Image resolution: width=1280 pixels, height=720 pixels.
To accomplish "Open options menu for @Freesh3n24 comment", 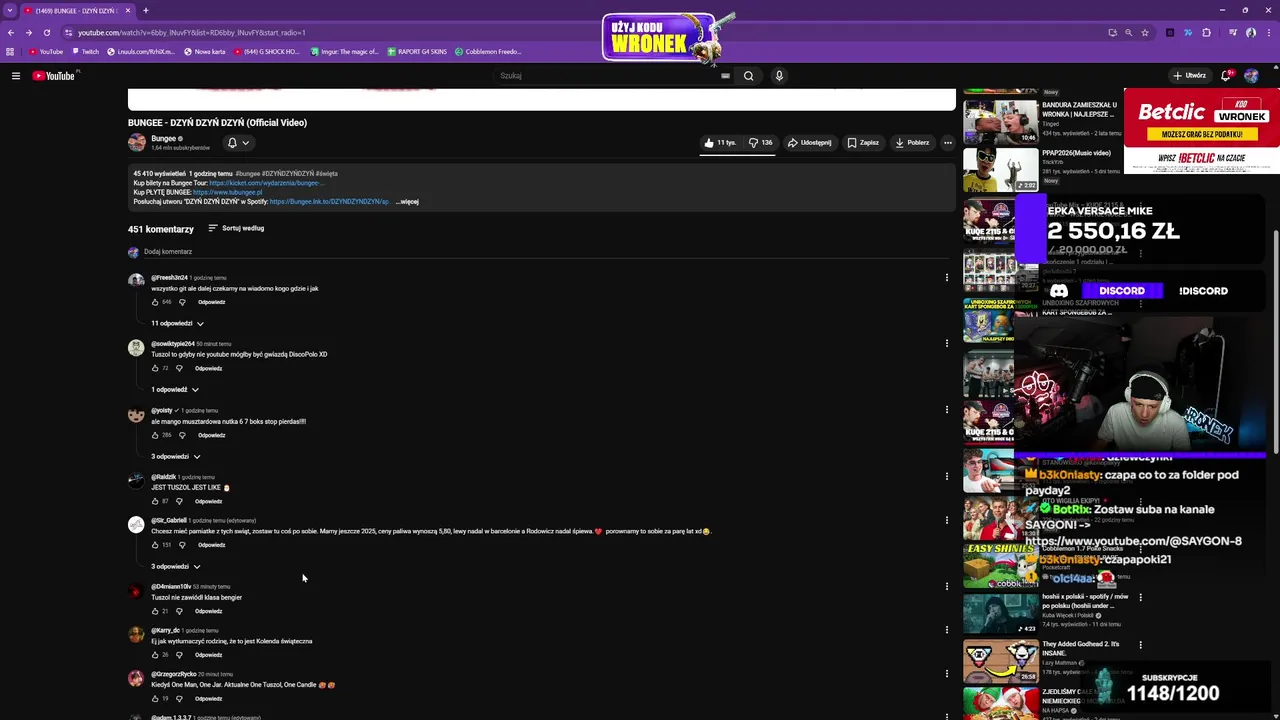I will click(947, 278).
